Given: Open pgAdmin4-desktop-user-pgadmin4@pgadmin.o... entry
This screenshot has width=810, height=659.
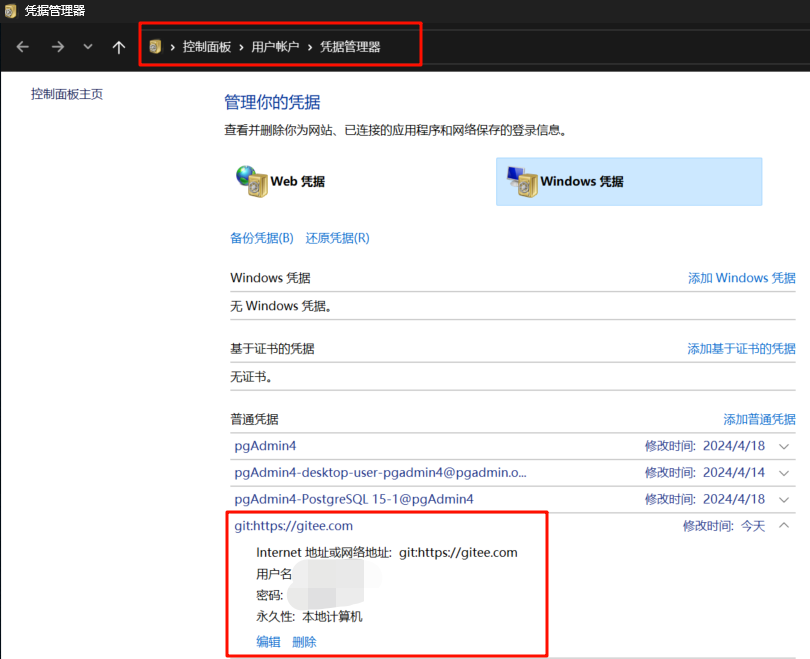Looking at the screenshot, I should (x=381, y=473).
